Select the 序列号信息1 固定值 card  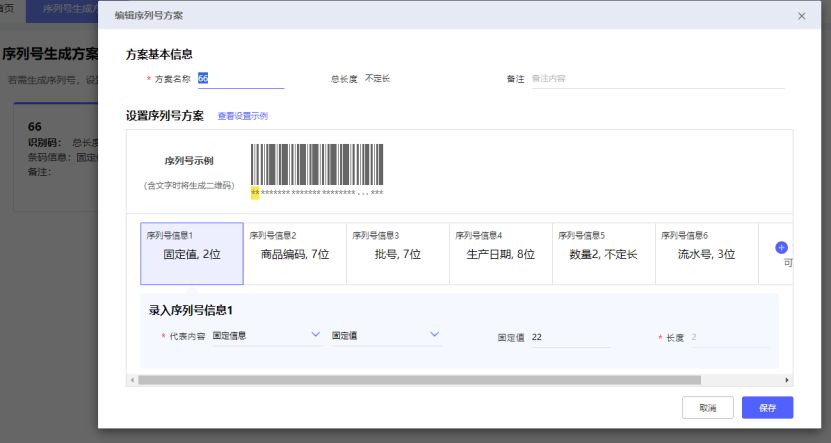pyautogui.click(x=191, y=254)
